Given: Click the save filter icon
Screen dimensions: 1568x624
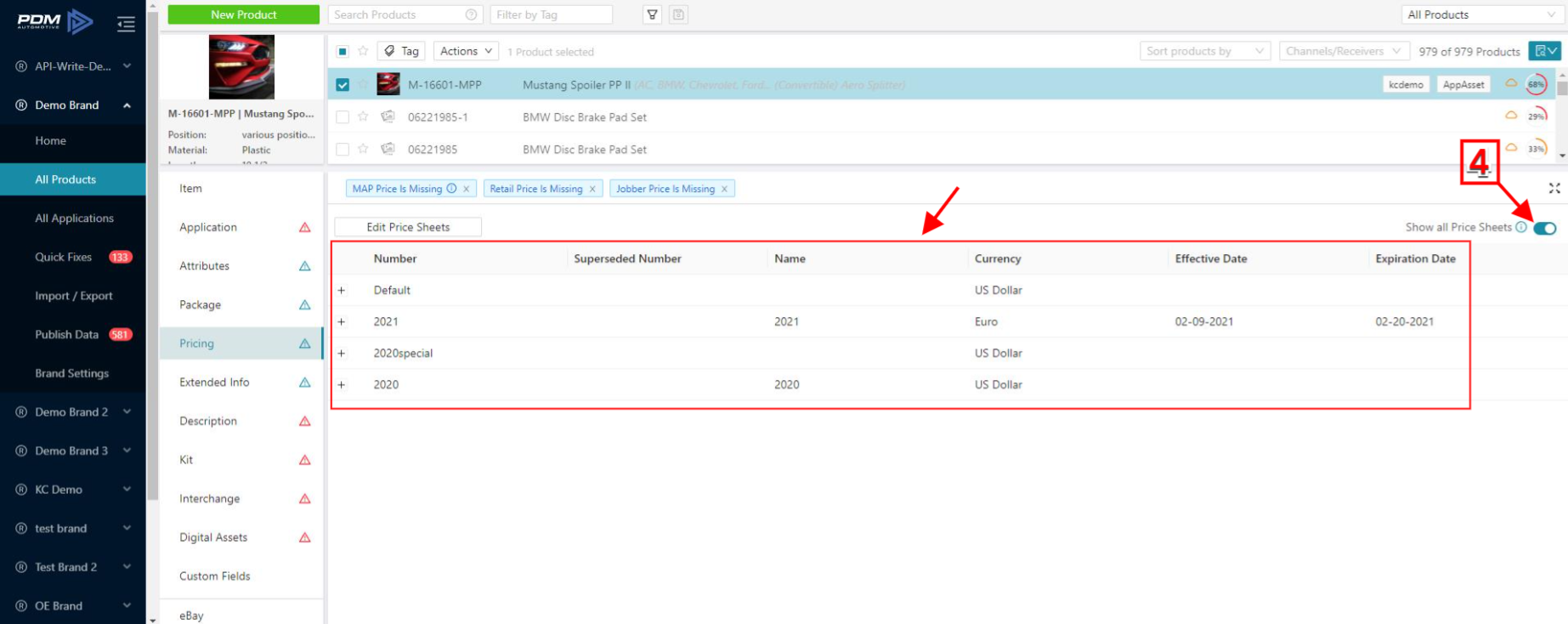Looking at the screenshot, I should point(678,14).
